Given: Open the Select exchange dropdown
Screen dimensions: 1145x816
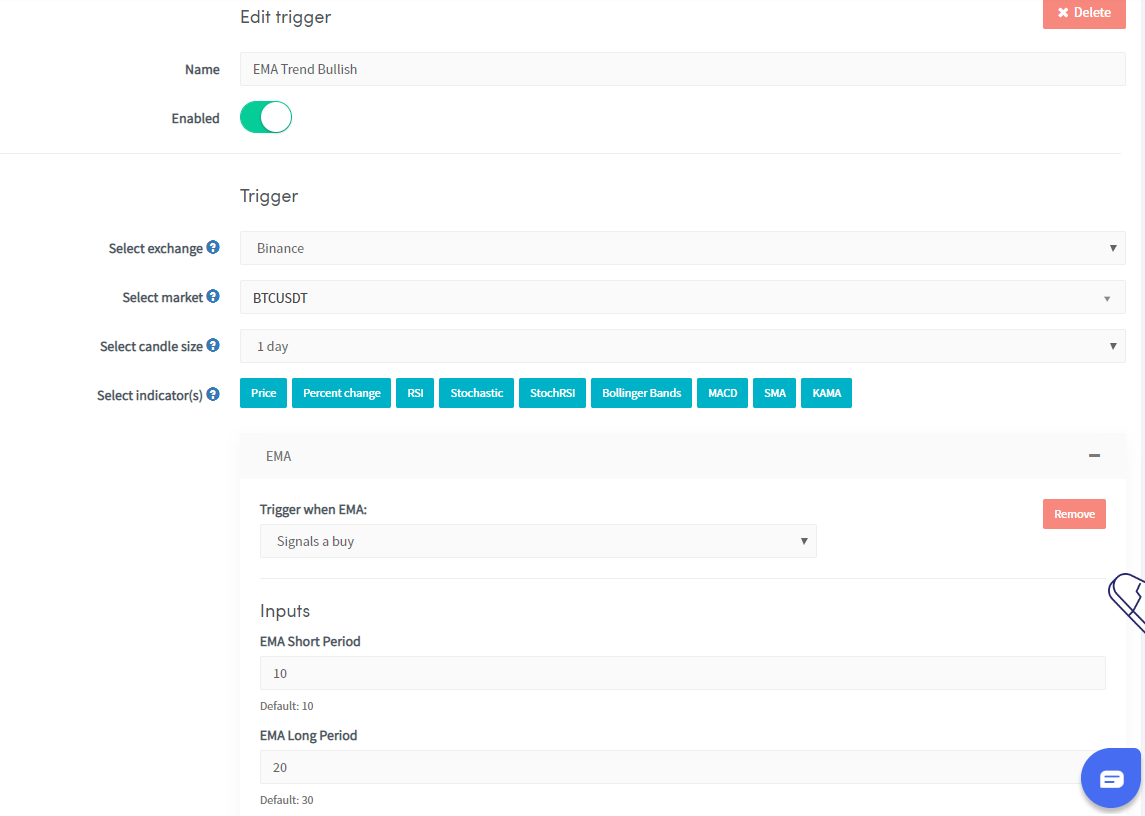Looking at the screenshot, I should coord(682,248).
